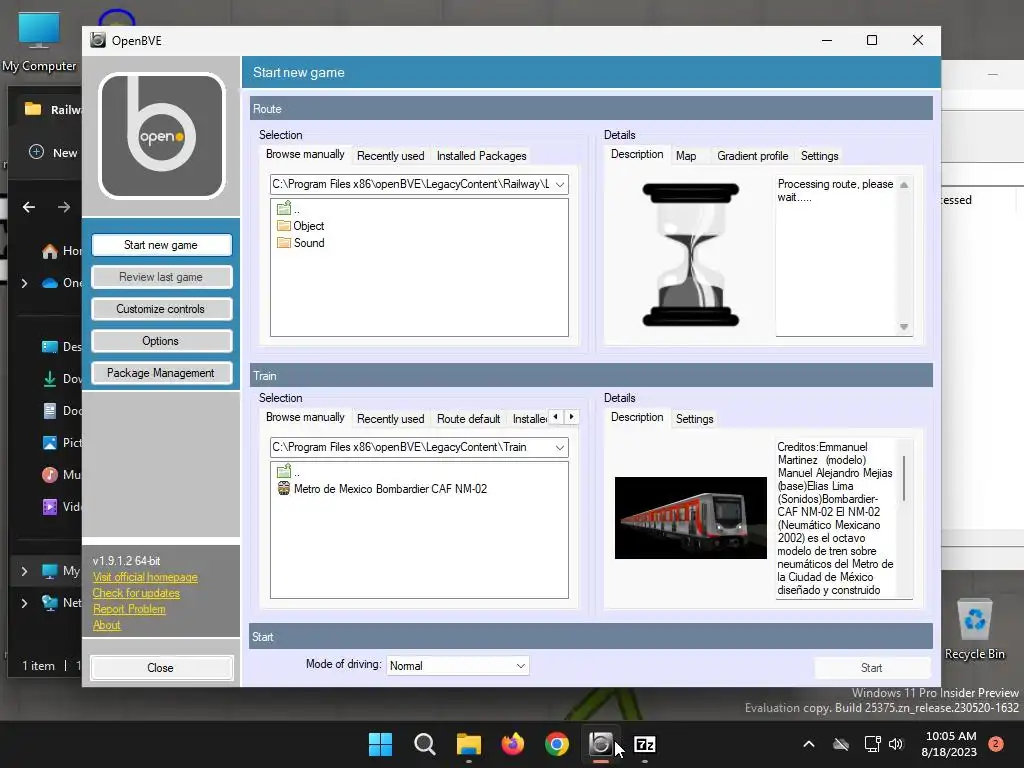Open network status tray icon

point(872,744)
